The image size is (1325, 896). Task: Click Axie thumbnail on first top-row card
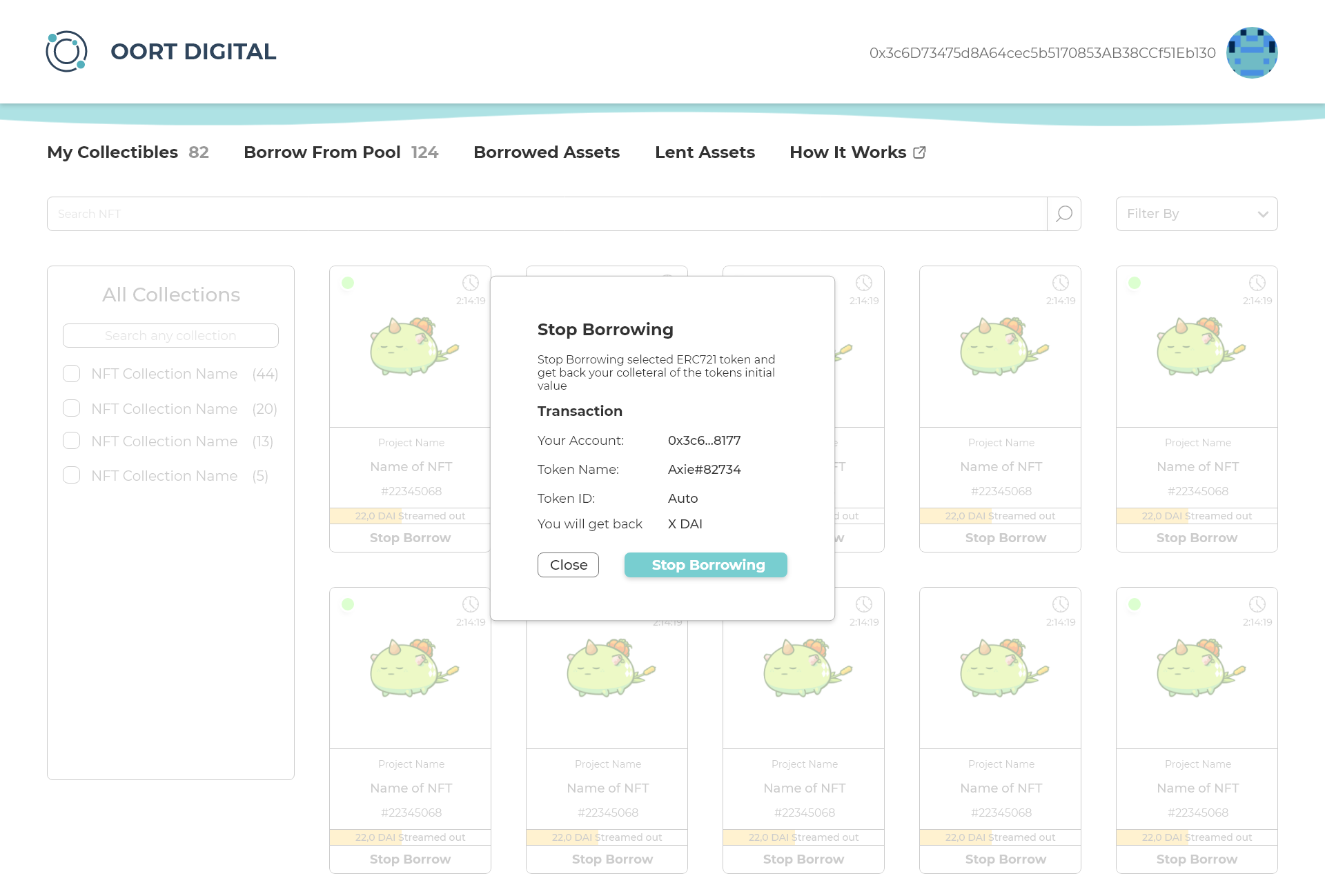tap(414, 346)
